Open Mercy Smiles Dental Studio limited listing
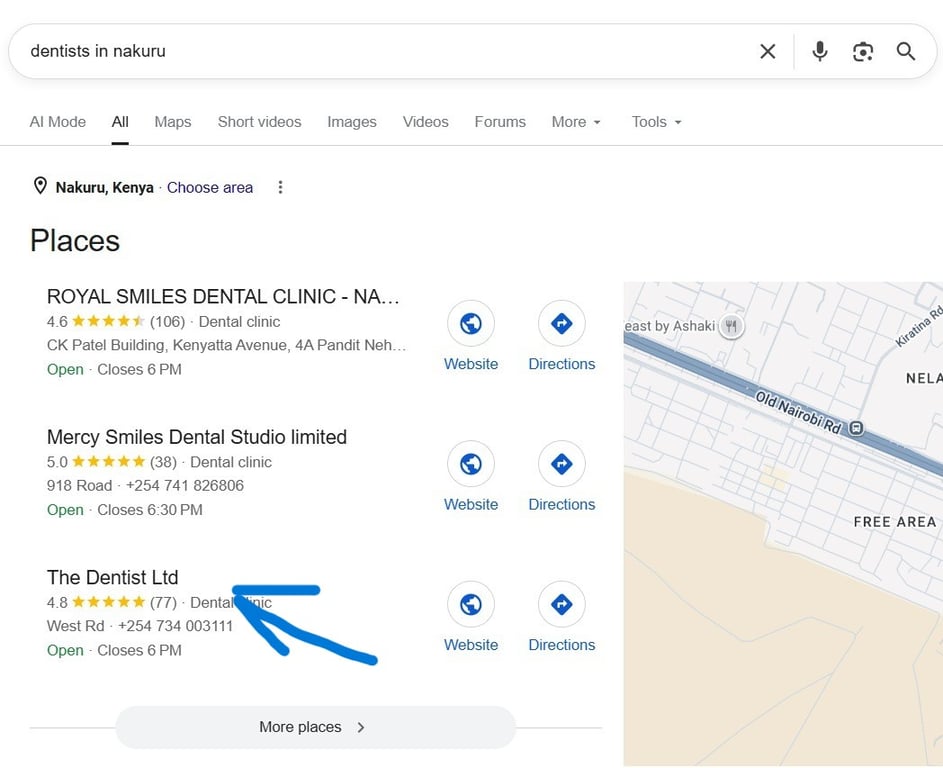 click(x=197, y=437)
